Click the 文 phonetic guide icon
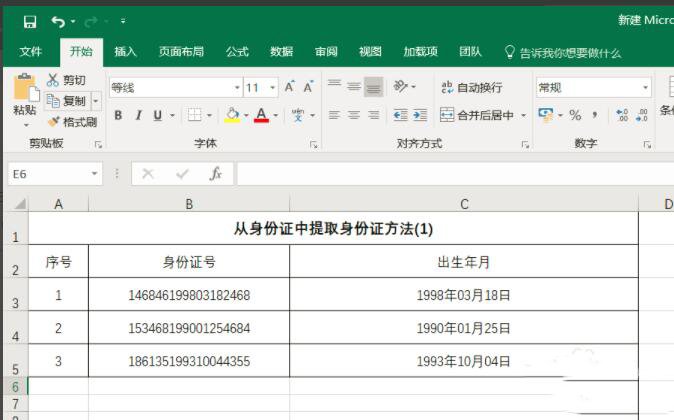This screenshot has width=674, height=420. click(x=298, y=115)
